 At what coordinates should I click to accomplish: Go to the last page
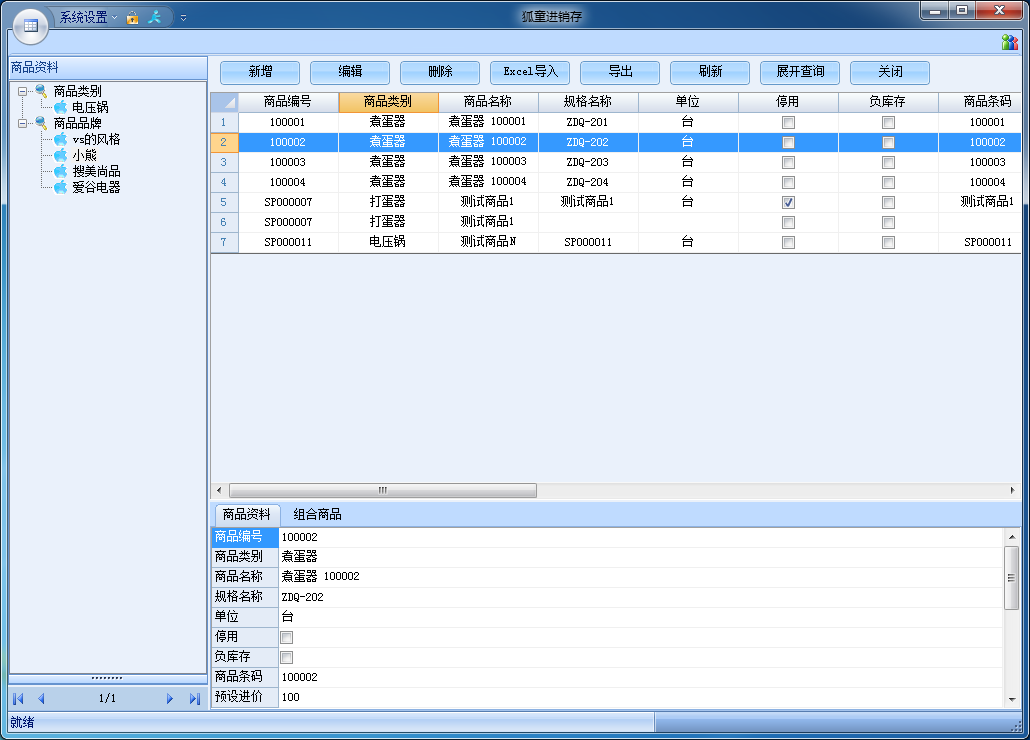point(195,699)
